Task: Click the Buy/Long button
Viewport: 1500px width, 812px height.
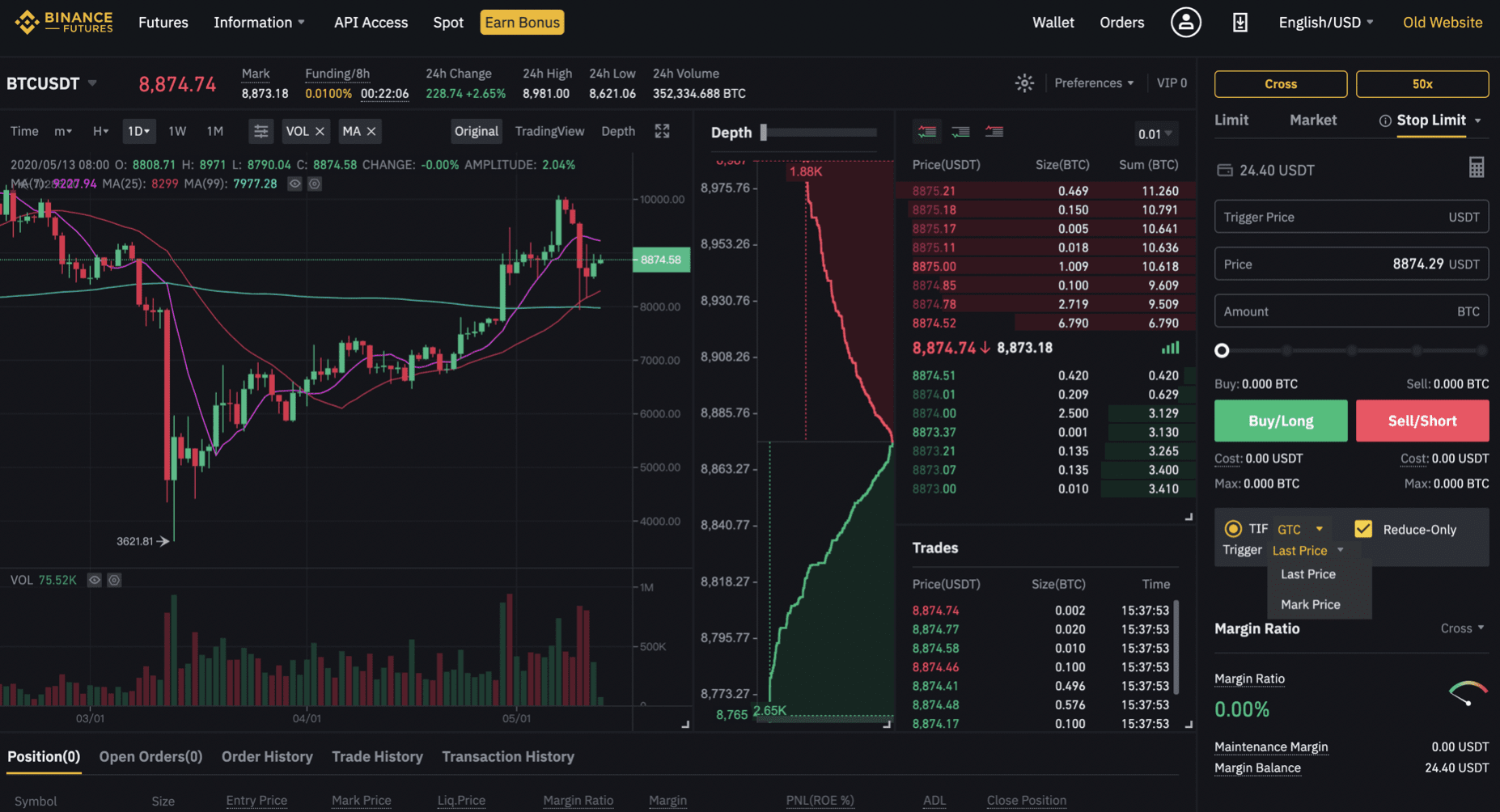Action: pyautogui.click(x=1281, y=421)
